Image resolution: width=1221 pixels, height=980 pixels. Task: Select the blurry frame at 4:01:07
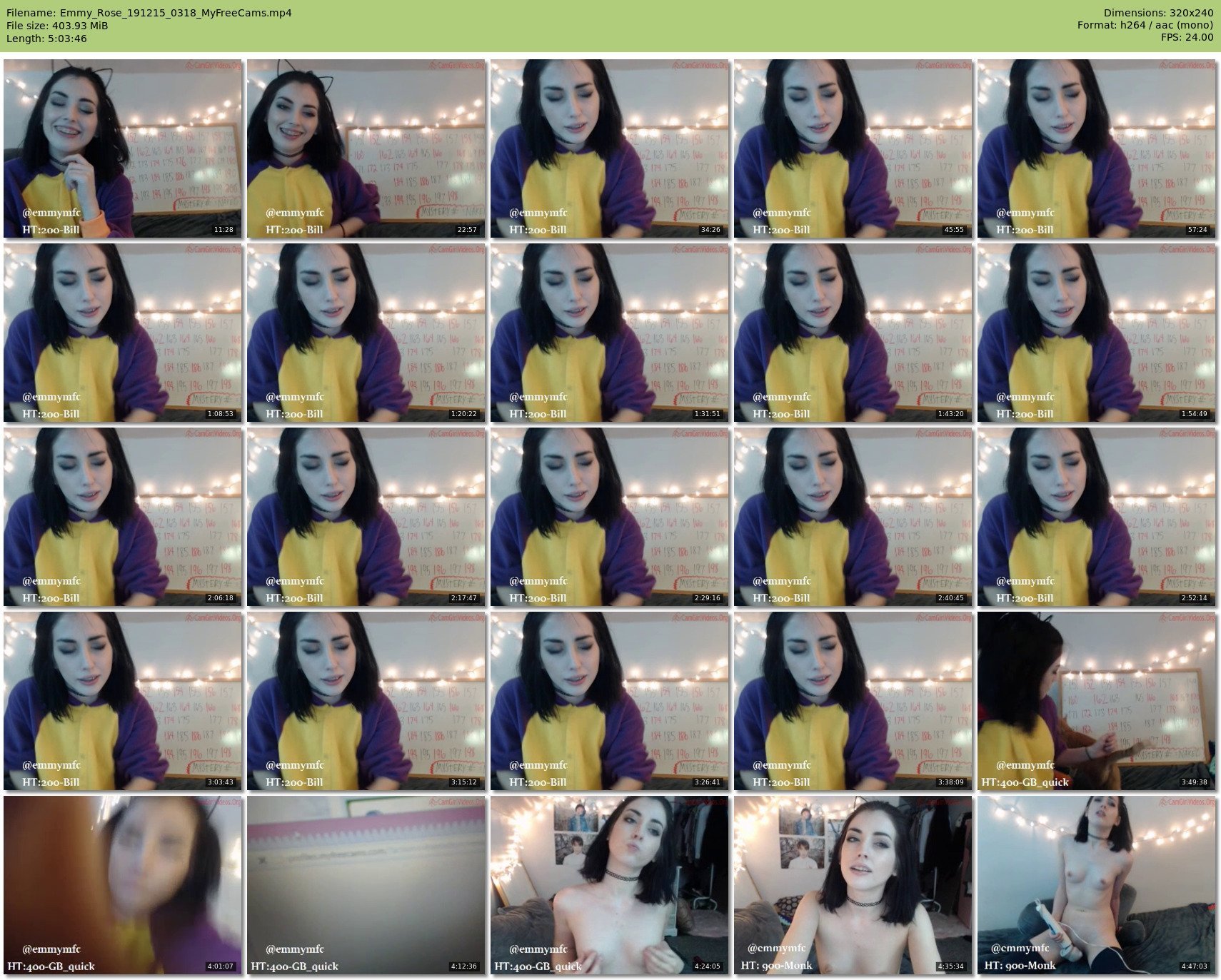tap(122, 885)
